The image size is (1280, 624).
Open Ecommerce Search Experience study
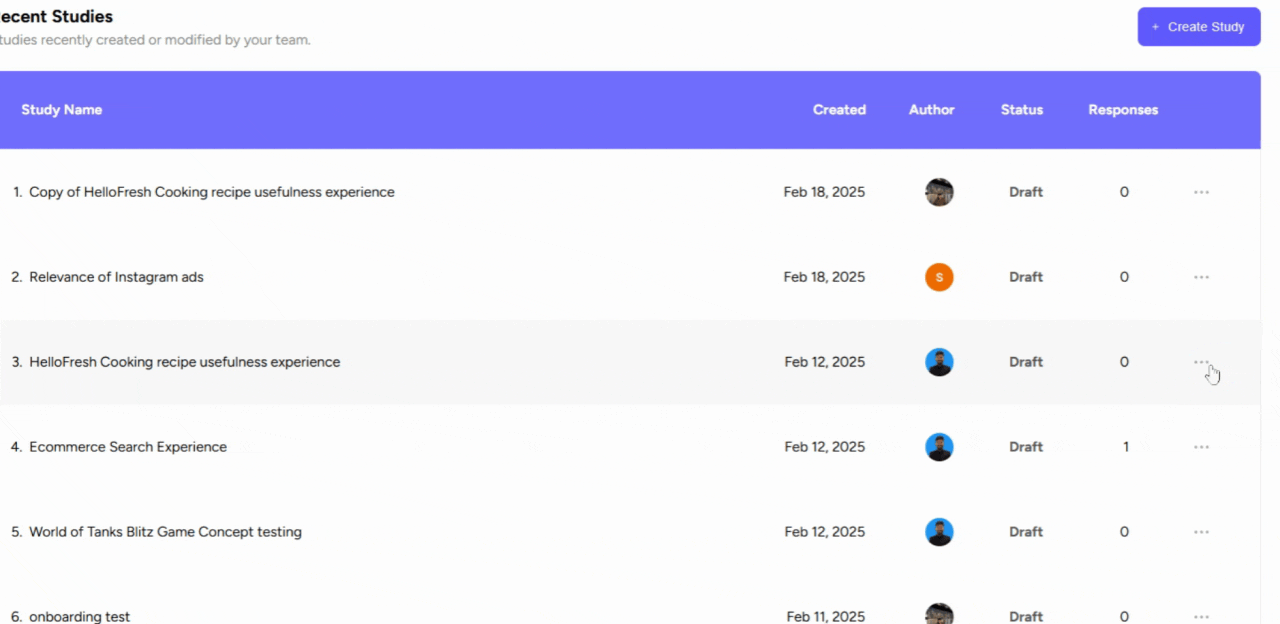click(128, 447)
